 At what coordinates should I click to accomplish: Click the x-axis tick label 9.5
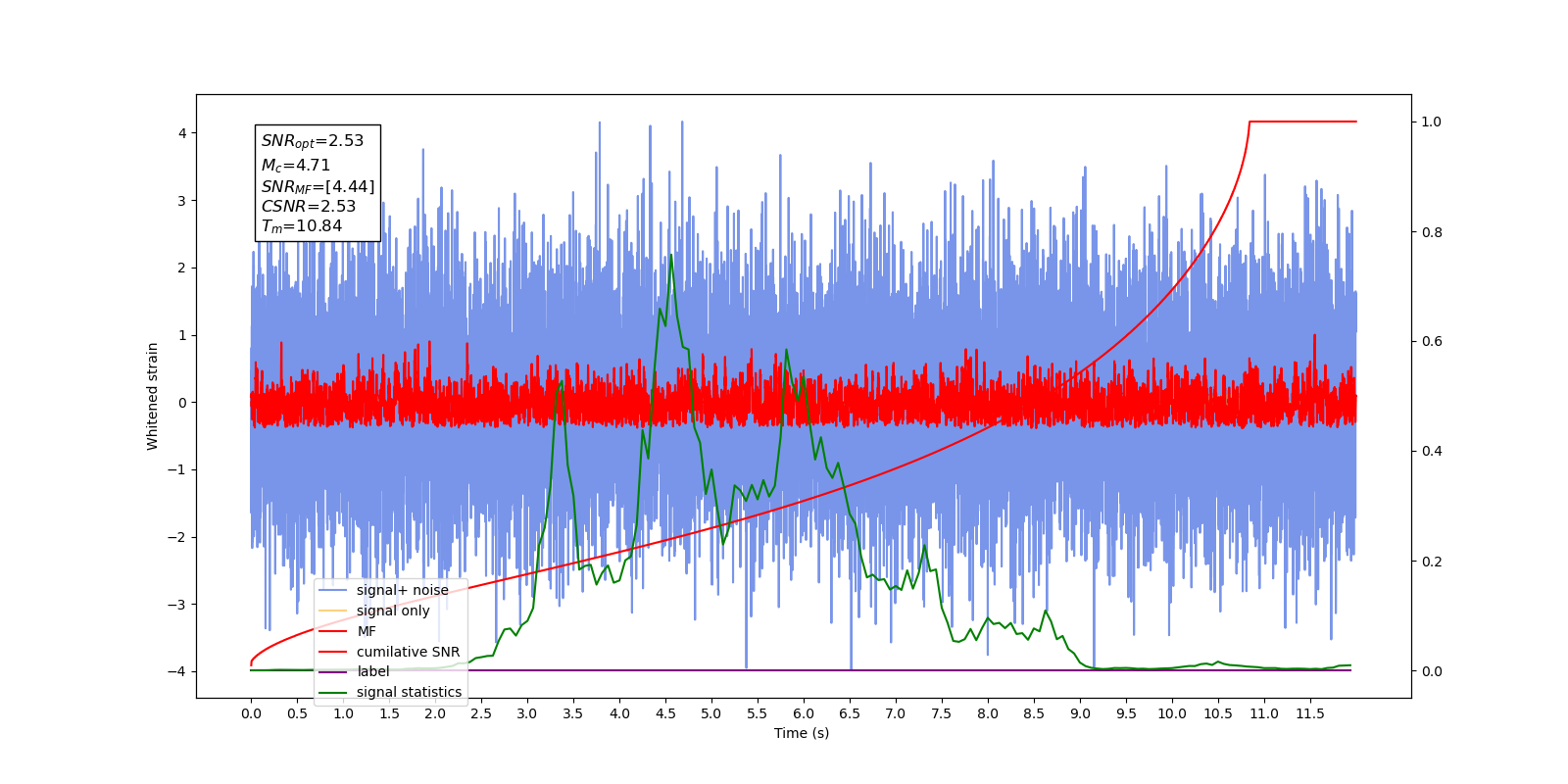coord(1126,713)
